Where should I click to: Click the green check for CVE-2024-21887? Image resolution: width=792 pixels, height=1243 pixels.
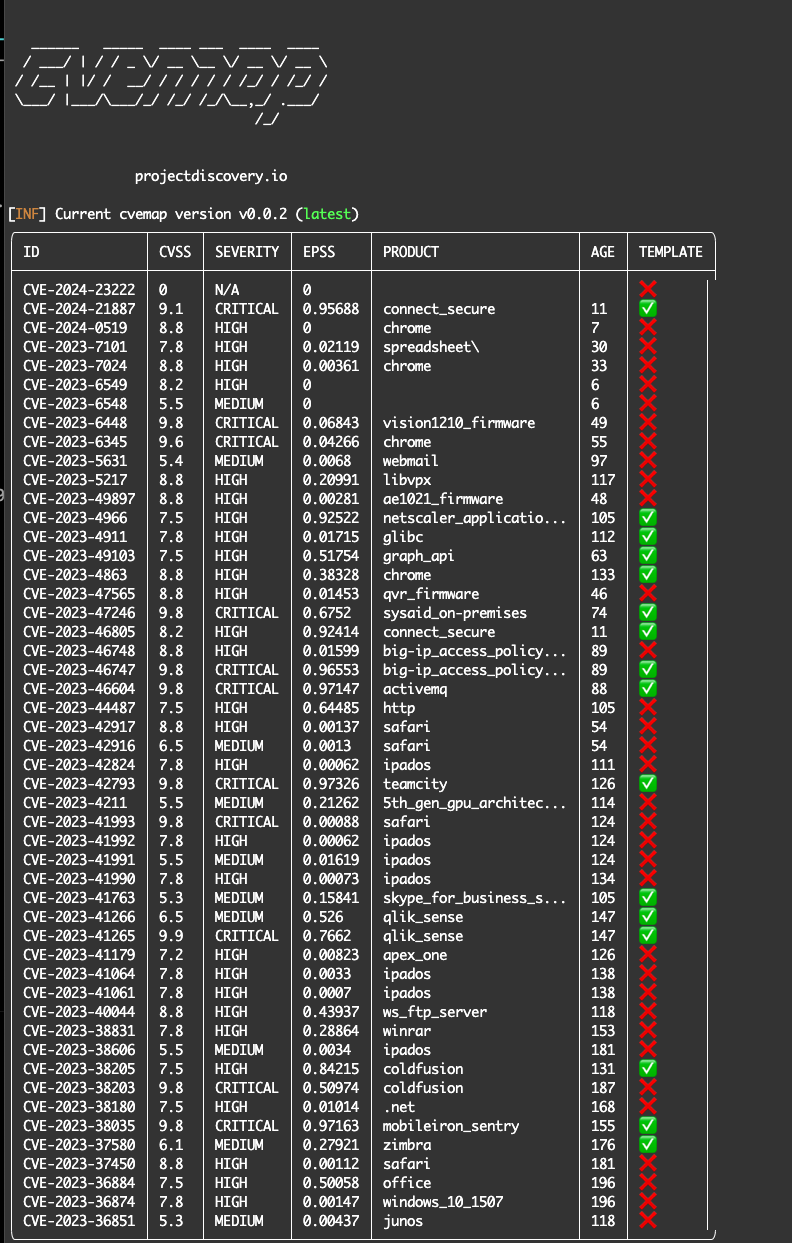(x=648, y=309)
